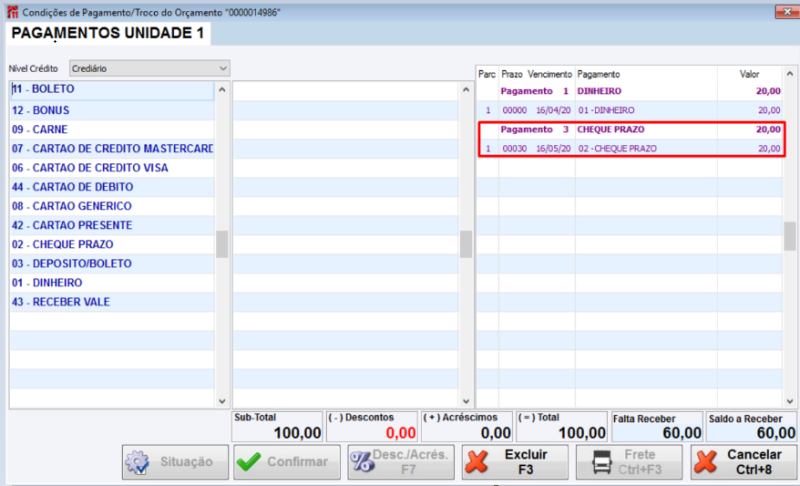Click the Prazo column header
The image size is (800, 486).
[x=512, y=74]
